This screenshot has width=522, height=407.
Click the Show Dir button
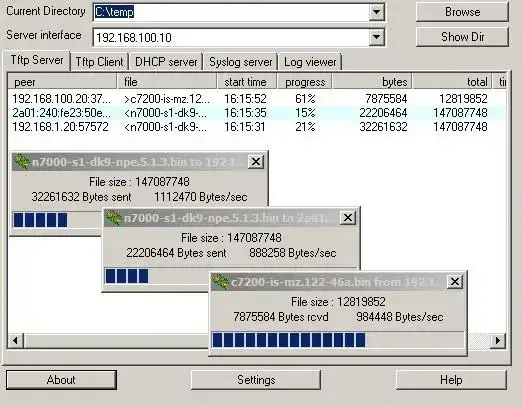click(463, 37)
